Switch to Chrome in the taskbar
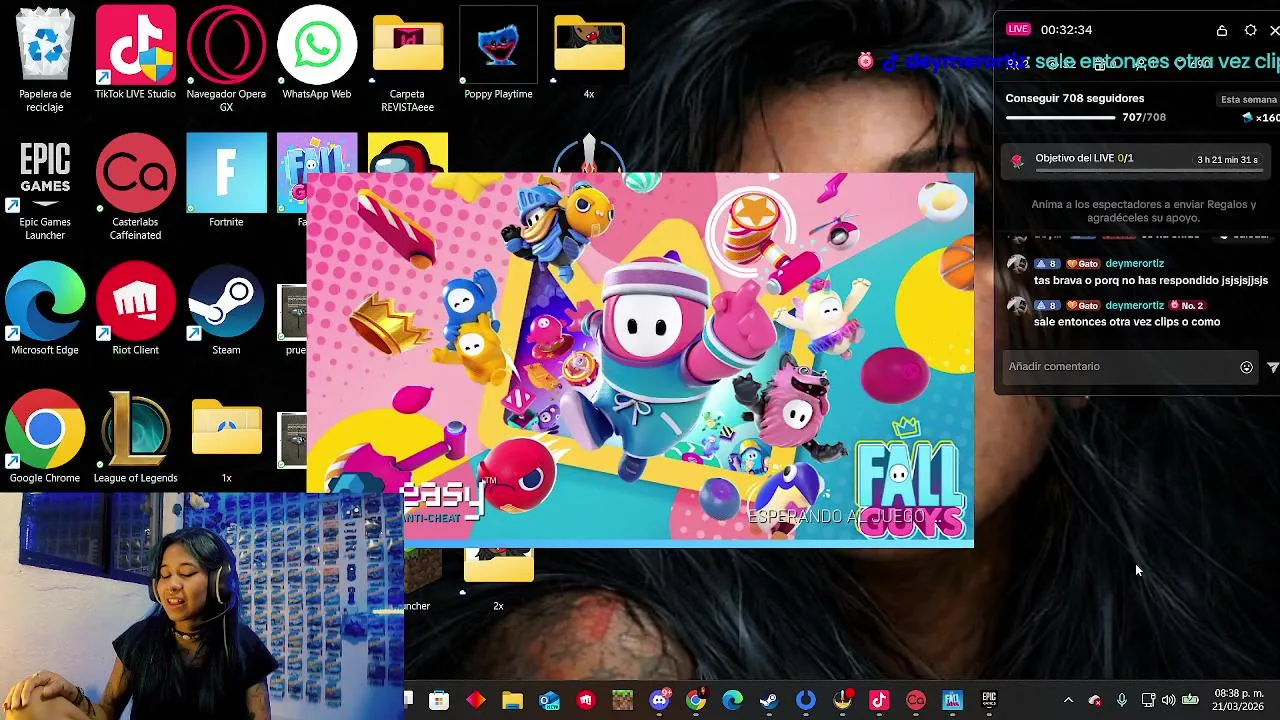 coord(696,700)
